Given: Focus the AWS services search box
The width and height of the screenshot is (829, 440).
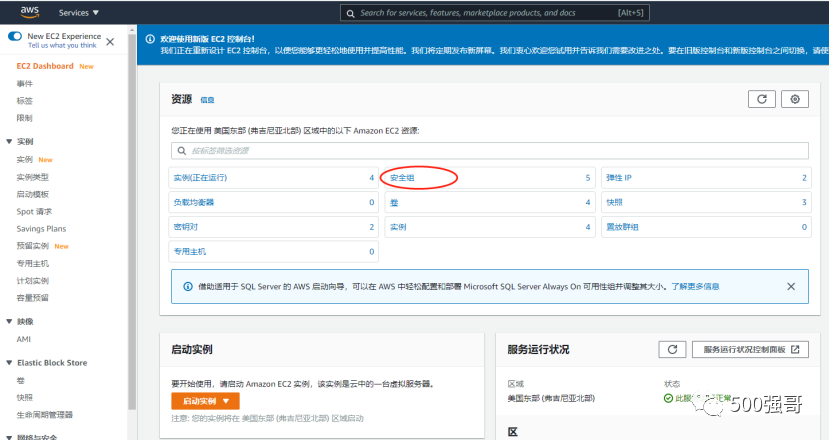Looking at the screenshot, I should pos(494,13).
